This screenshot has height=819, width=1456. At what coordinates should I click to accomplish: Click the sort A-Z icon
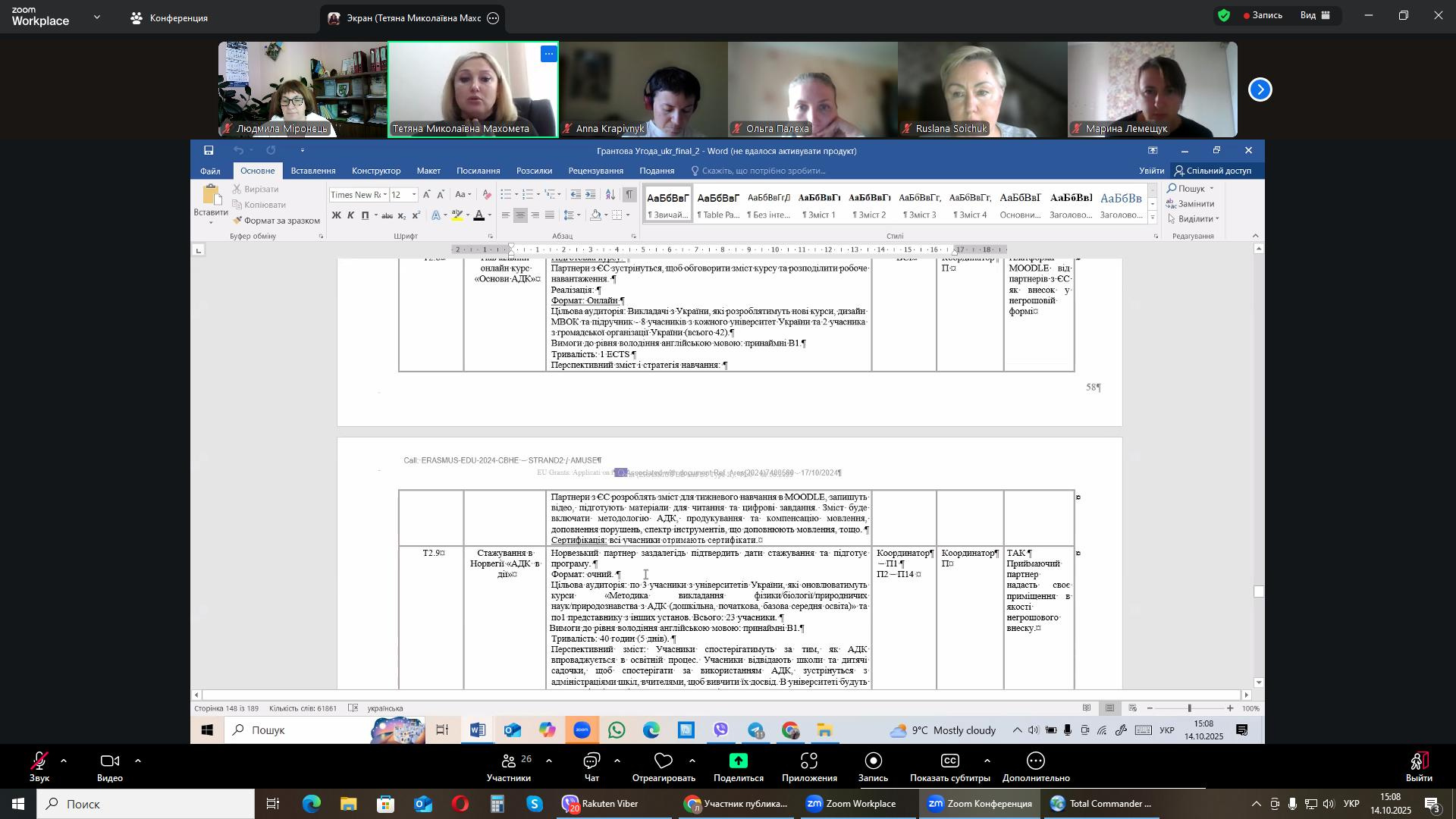[x=610, y=195]
